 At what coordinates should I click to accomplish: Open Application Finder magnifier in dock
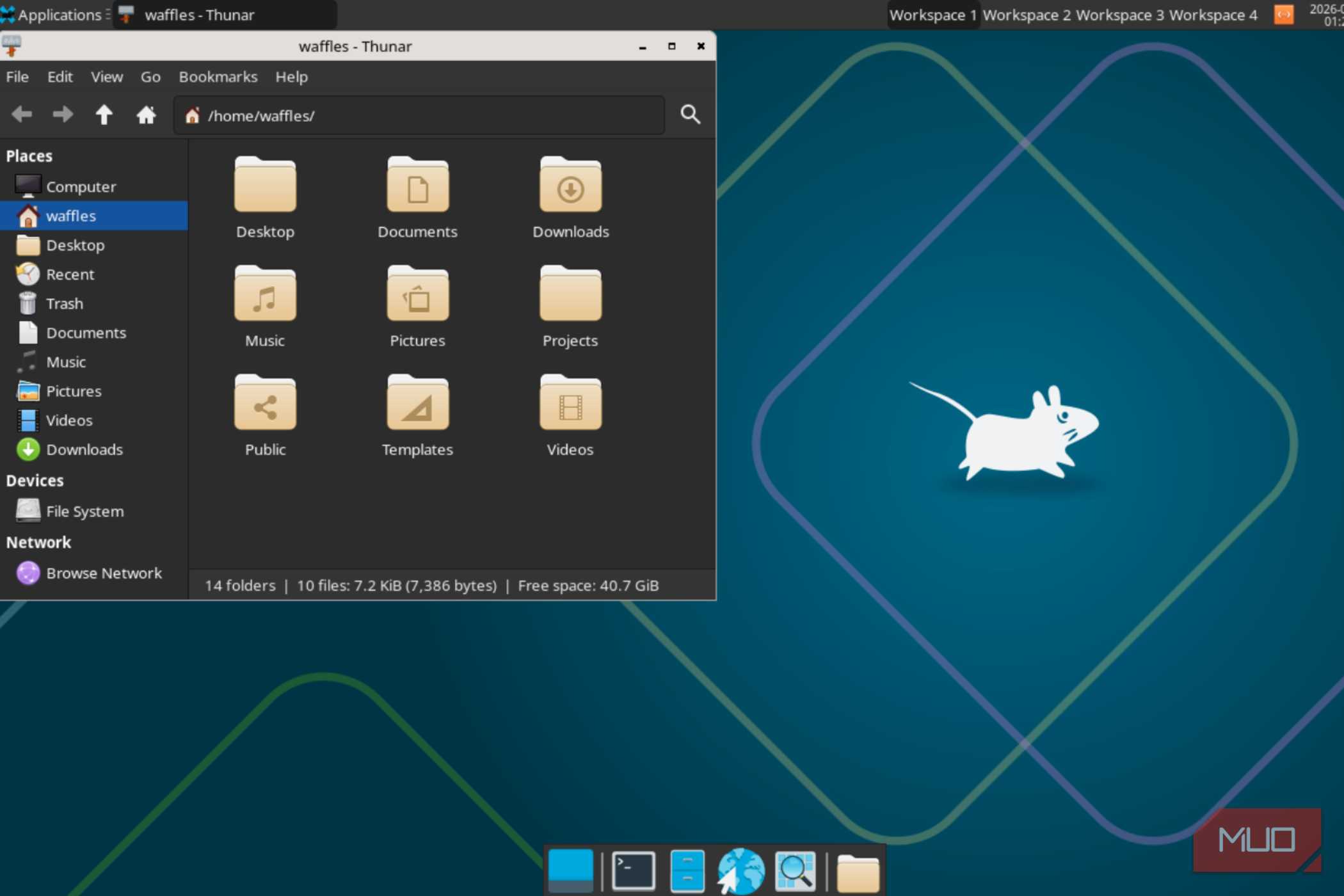tap(795, 870)
